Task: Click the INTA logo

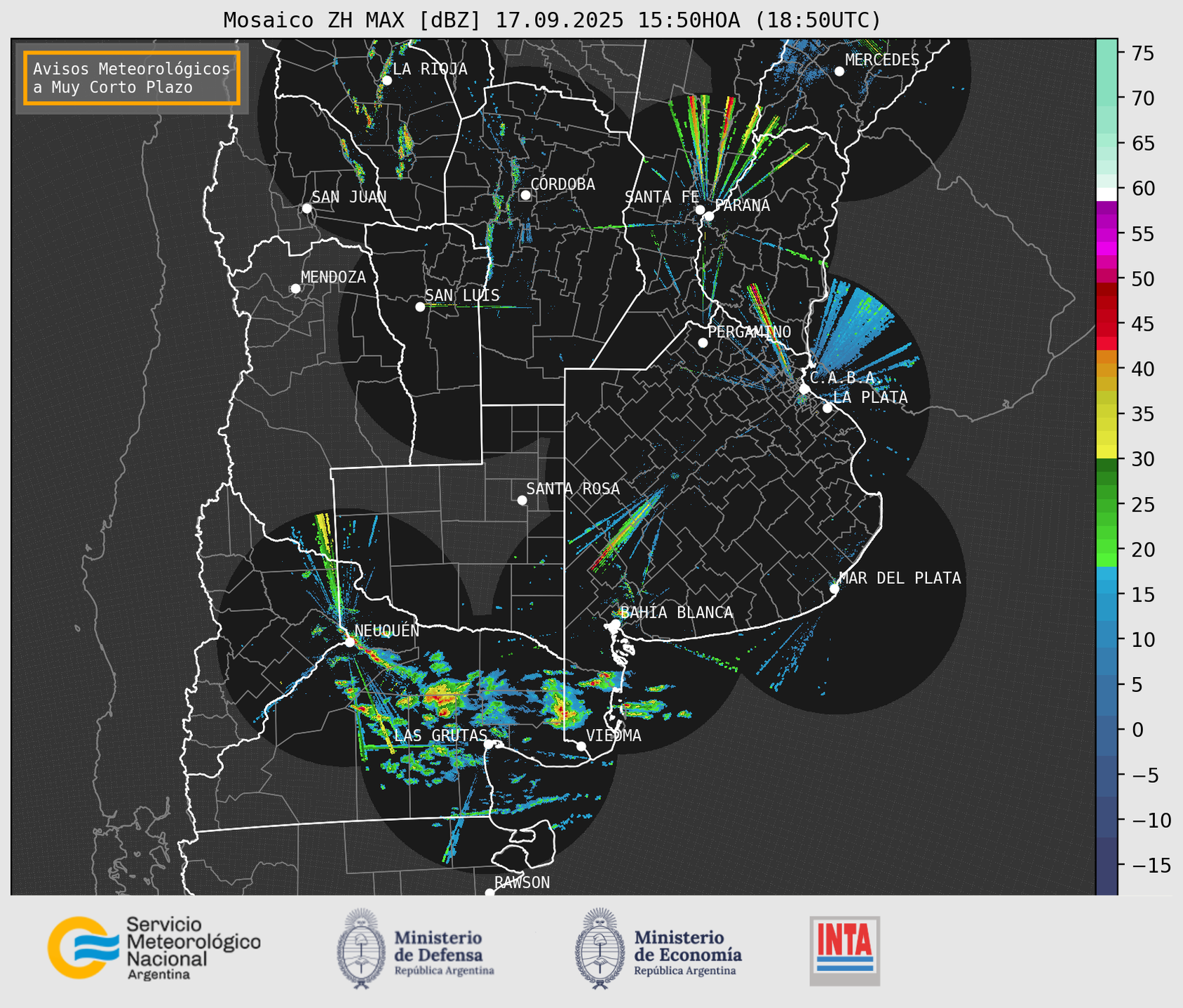Action: (845, 951)
